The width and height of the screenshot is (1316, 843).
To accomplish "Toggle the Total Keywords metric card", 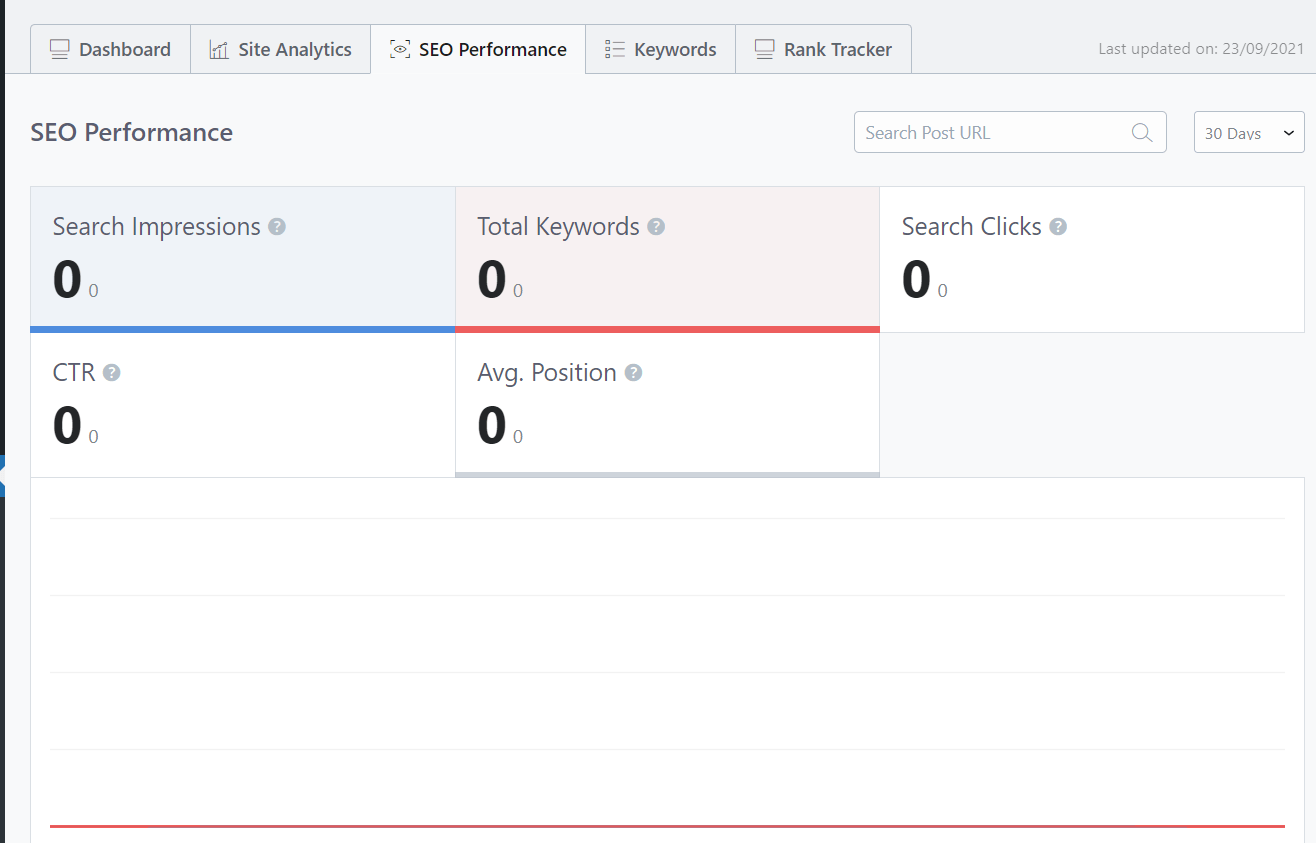I will click(668, 259).
